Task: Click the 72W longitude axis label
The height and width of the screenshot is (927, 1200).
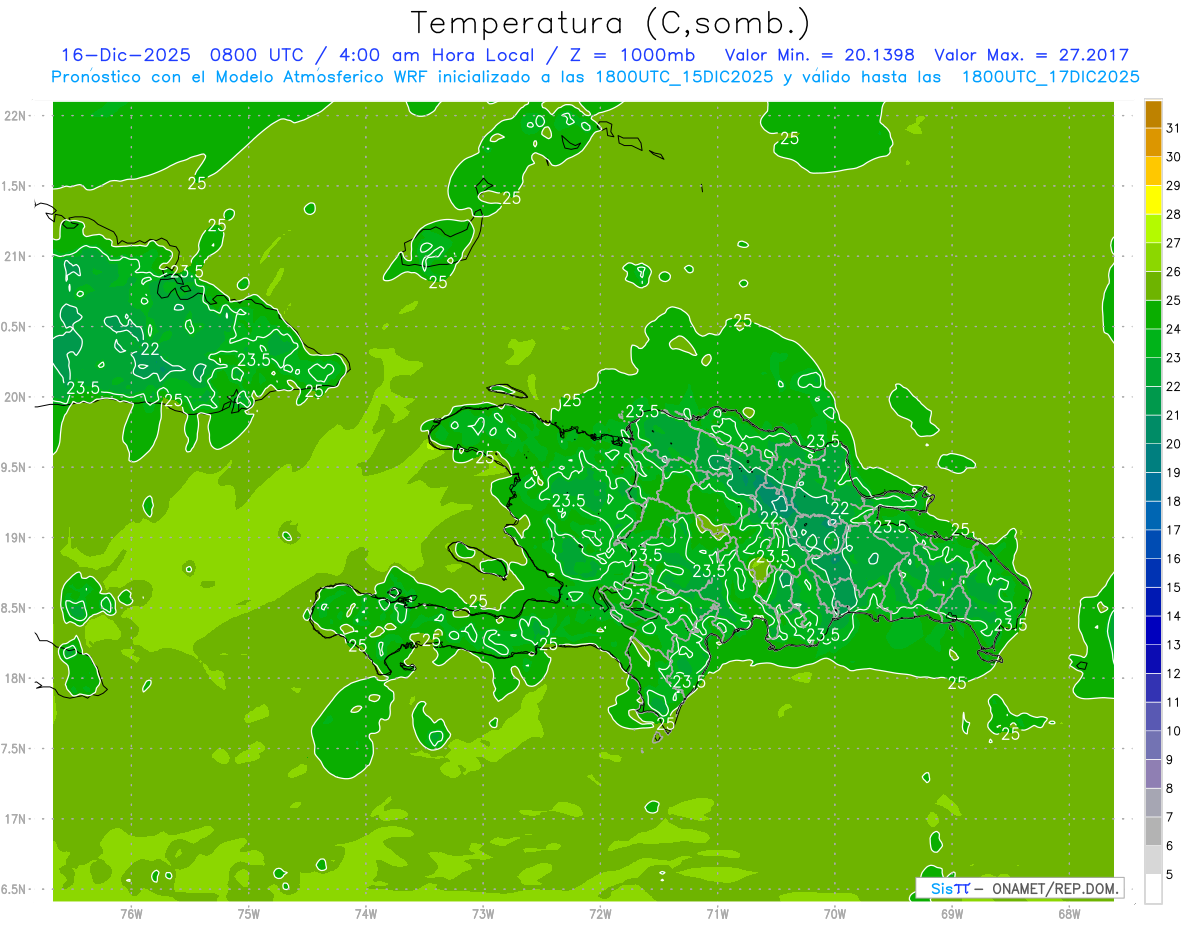Action: click(x=600, y=913)
